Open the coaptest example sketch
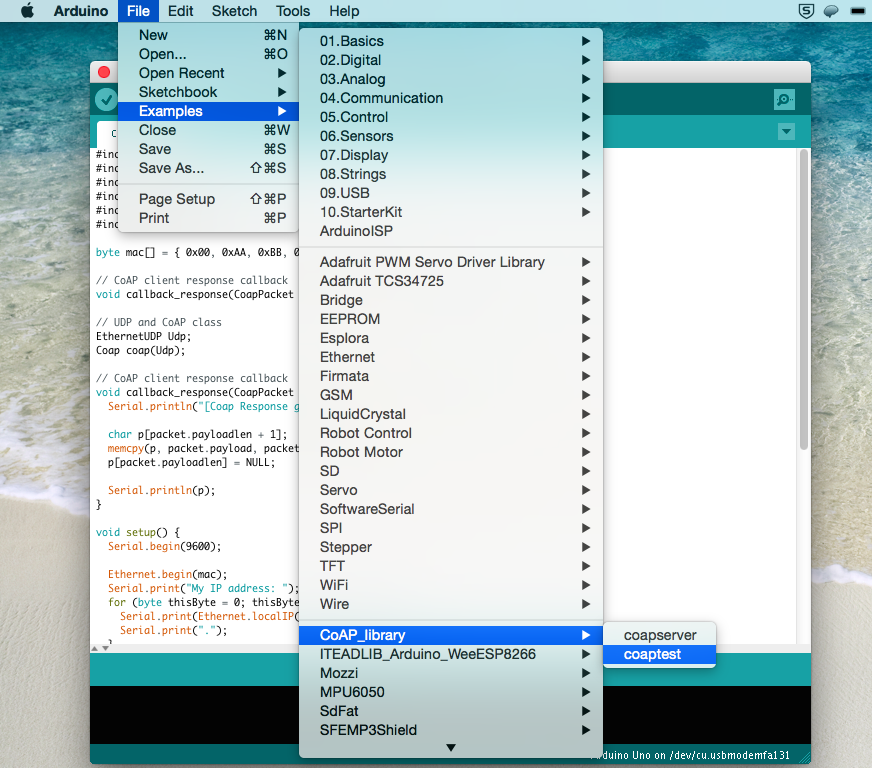This screenshot has width=872, height=768. [660, 654]
